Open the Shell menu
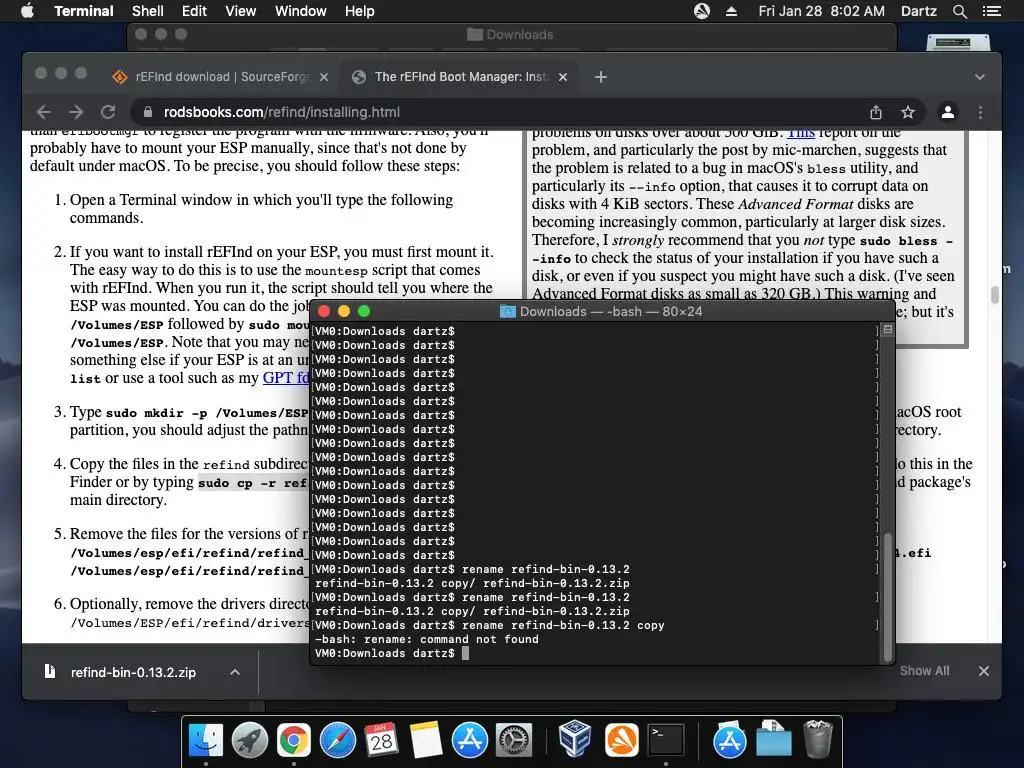The width and height of the screenshot is (1024, 768). pyautogui.click(x=148, y=11)
